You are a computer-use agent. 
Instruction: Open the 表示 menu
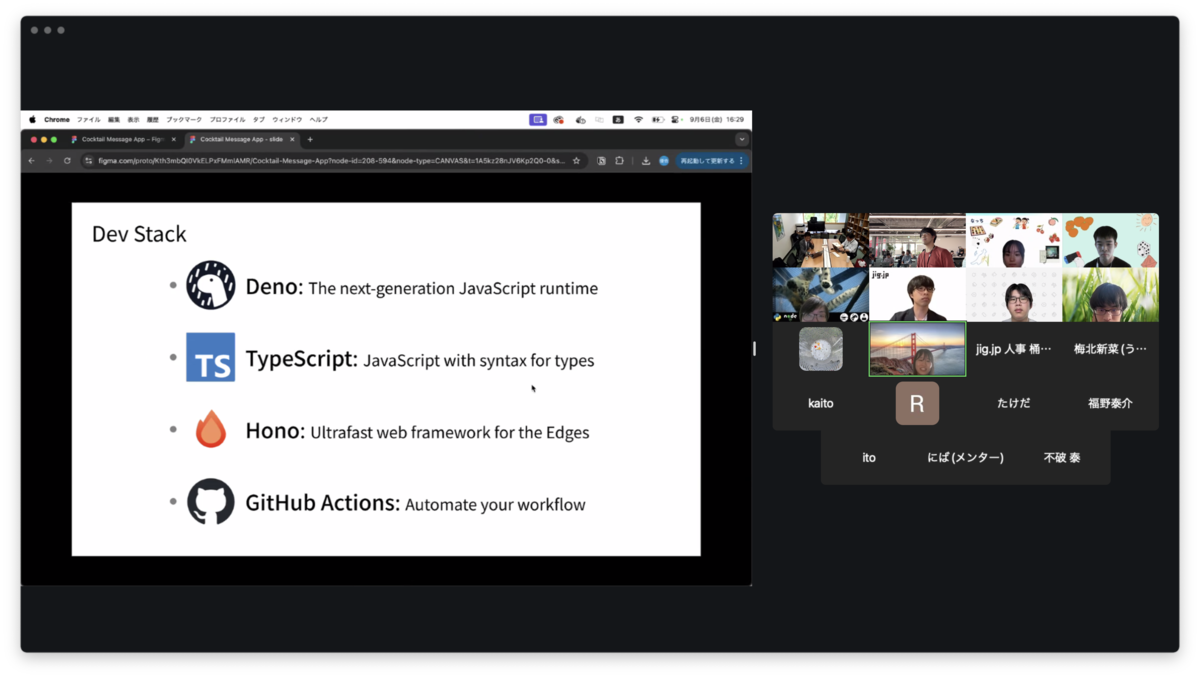[x=133, y=119]
